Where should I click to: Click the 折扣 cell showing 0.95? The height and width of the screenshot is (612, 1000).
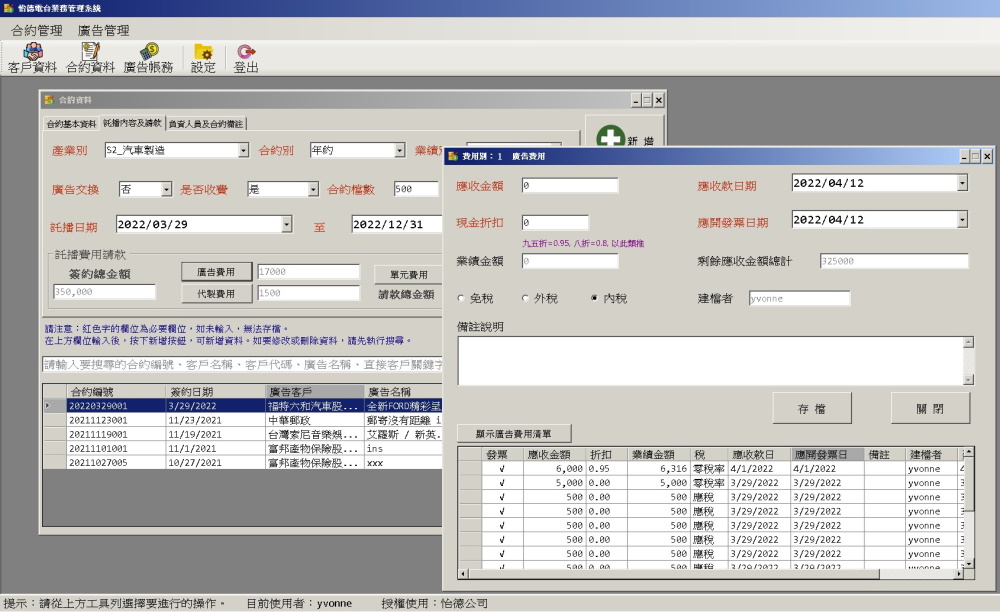pos(606,469)
